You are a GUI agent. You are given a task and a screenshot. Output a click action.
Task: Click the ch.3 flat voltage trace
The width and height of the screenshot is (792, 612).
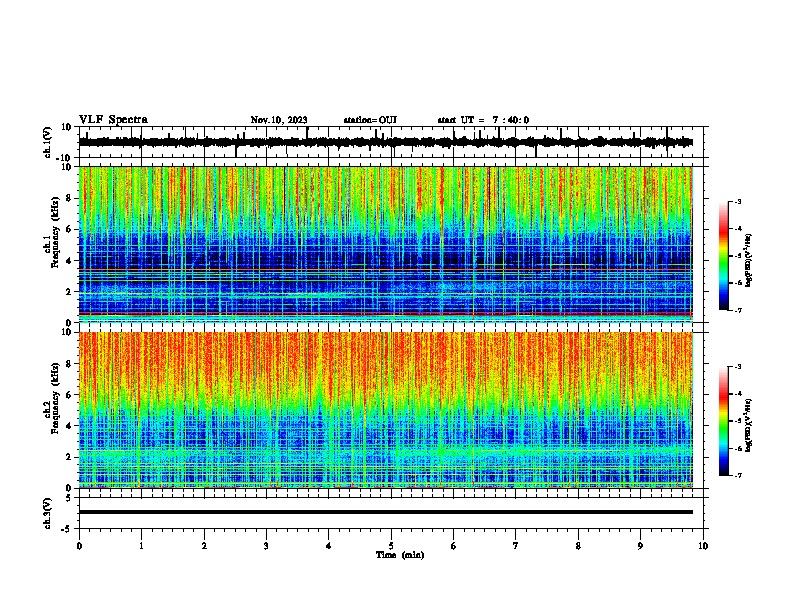point(385,512)
